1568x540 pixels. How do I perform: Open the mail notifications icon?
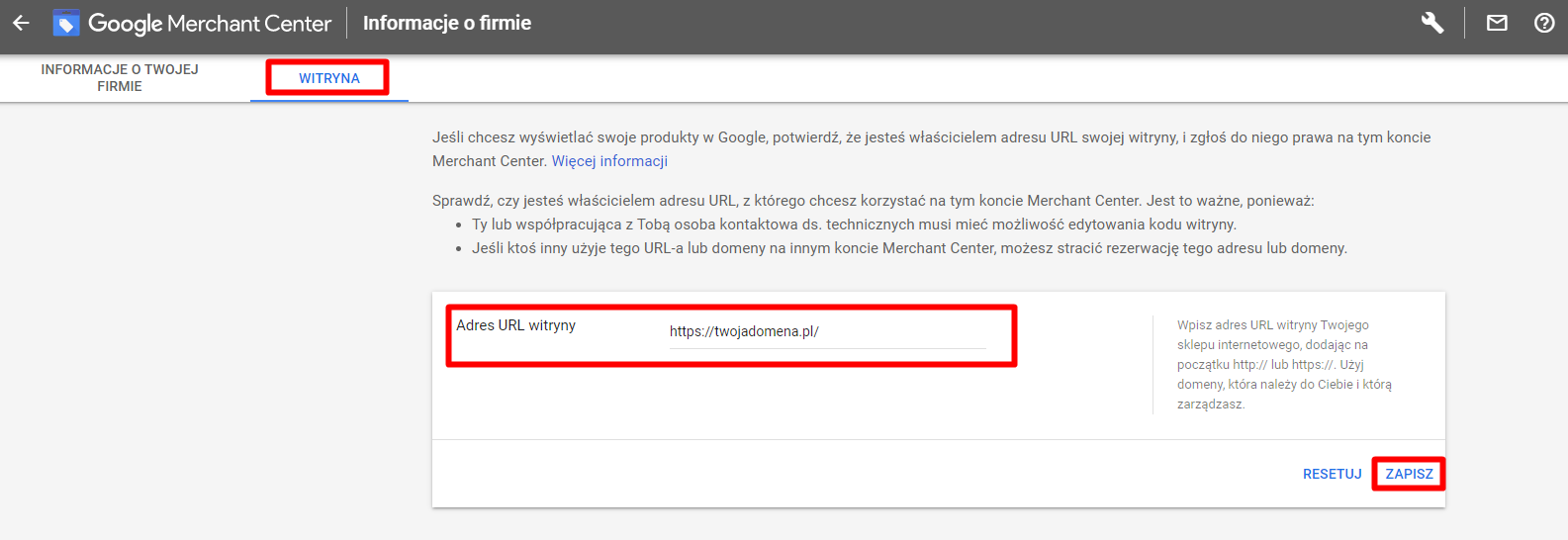(1497, 23)
